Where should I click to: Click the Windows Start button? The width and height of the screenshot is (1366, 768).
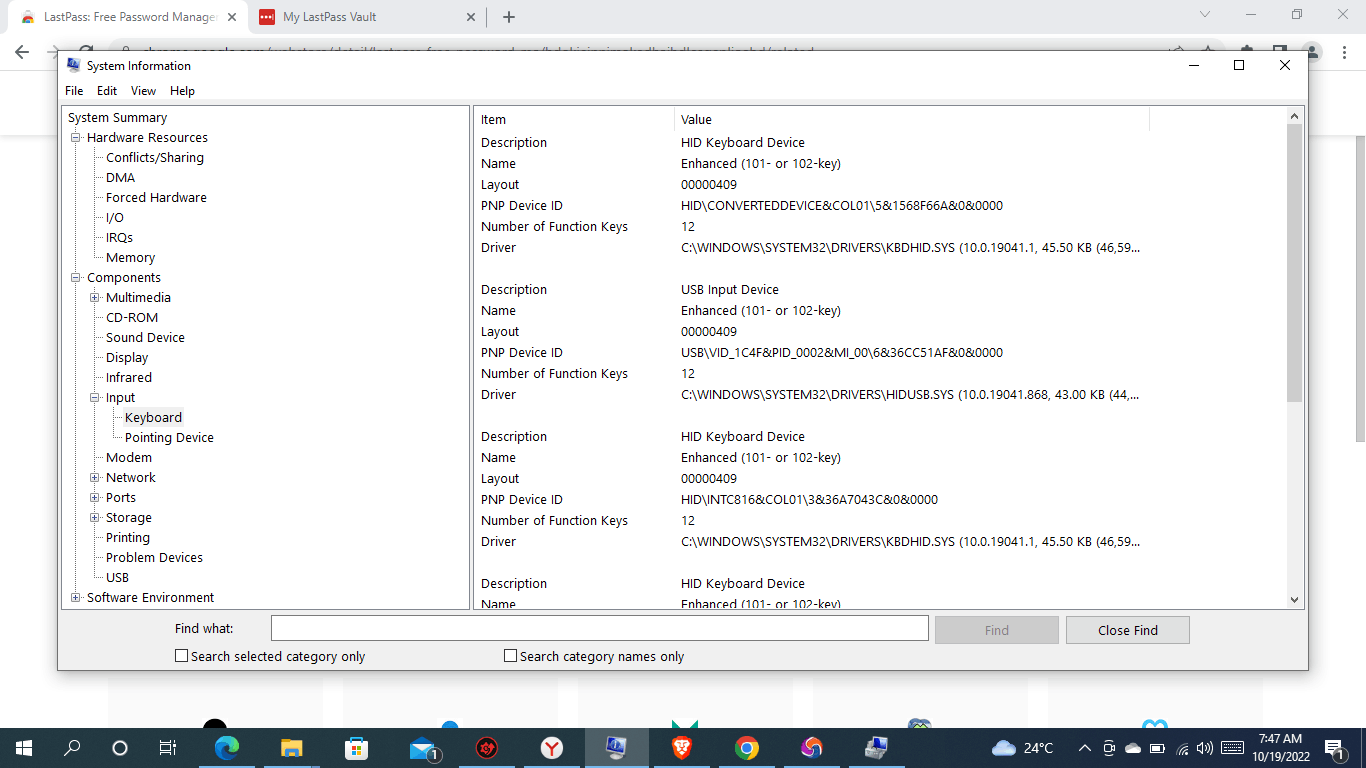[x=22, y=747]
